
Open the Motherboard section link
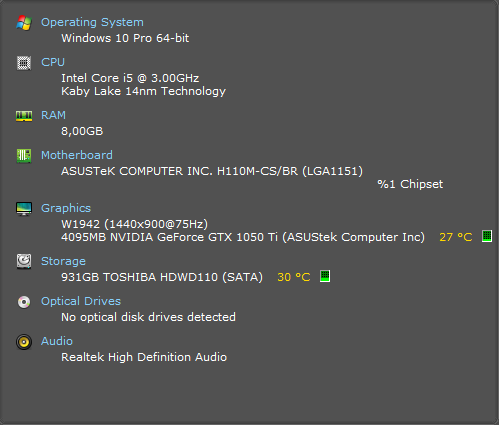[77, 155]
